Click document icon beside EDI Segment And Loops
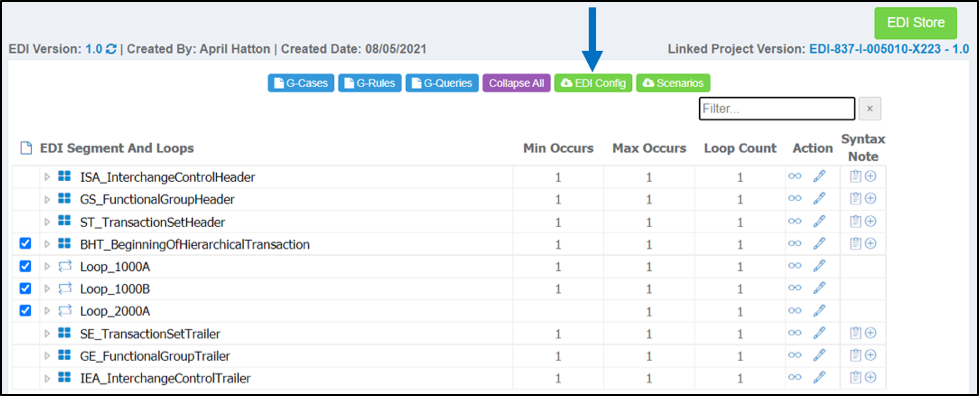Screen dimensions: 979x396 [x=26, y=148]
